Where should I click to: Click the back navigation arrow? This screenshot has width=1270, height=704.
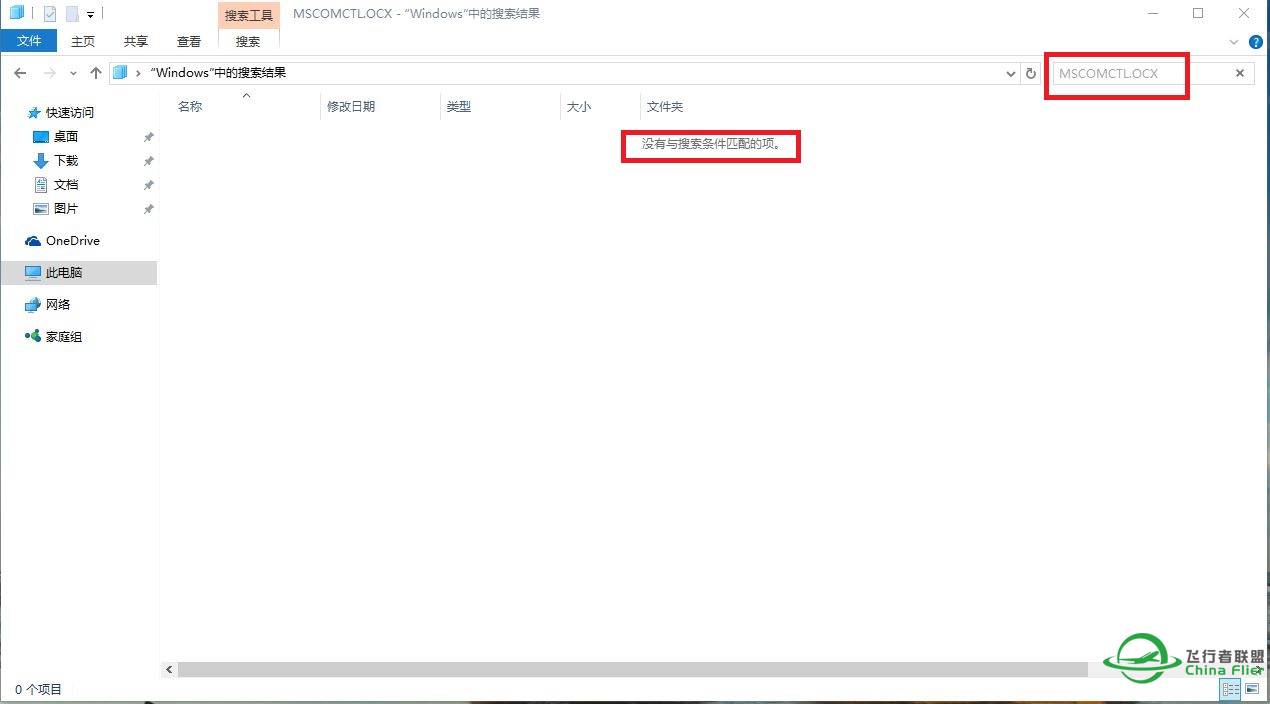20,72
